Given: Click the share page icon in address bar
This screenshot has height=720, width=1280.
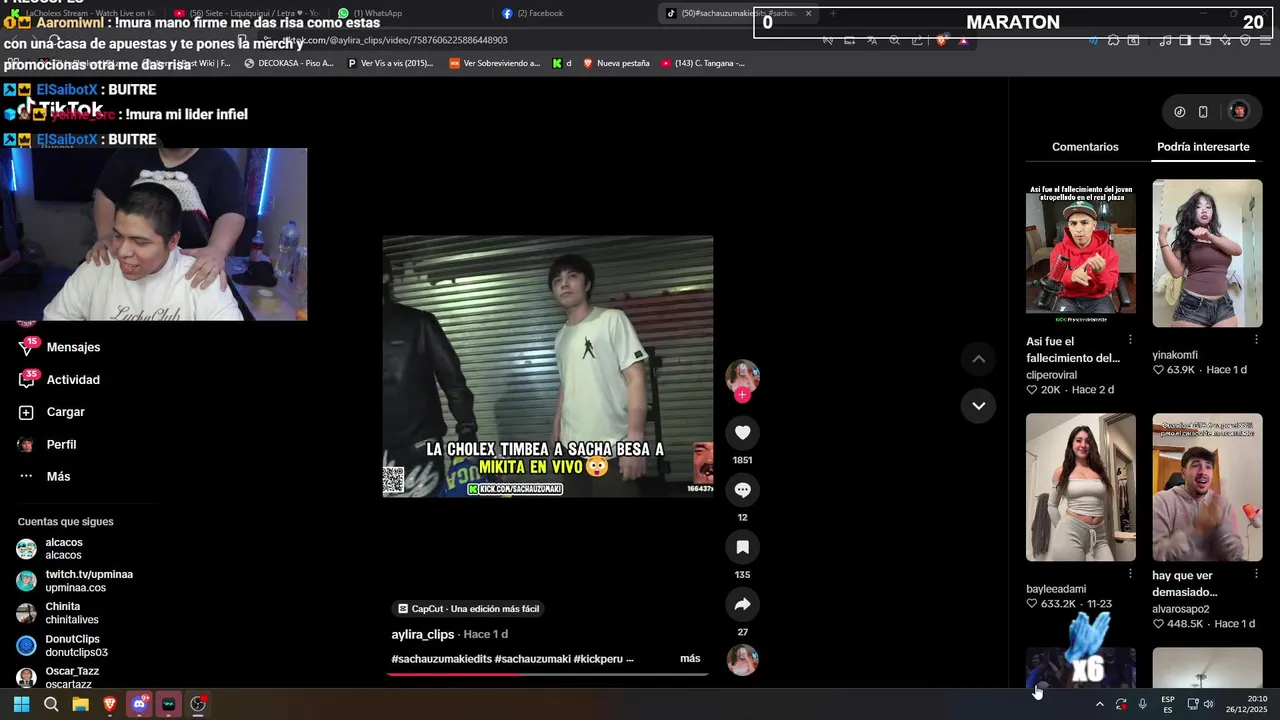Looking at the screenshot, I should coord(917,40).
